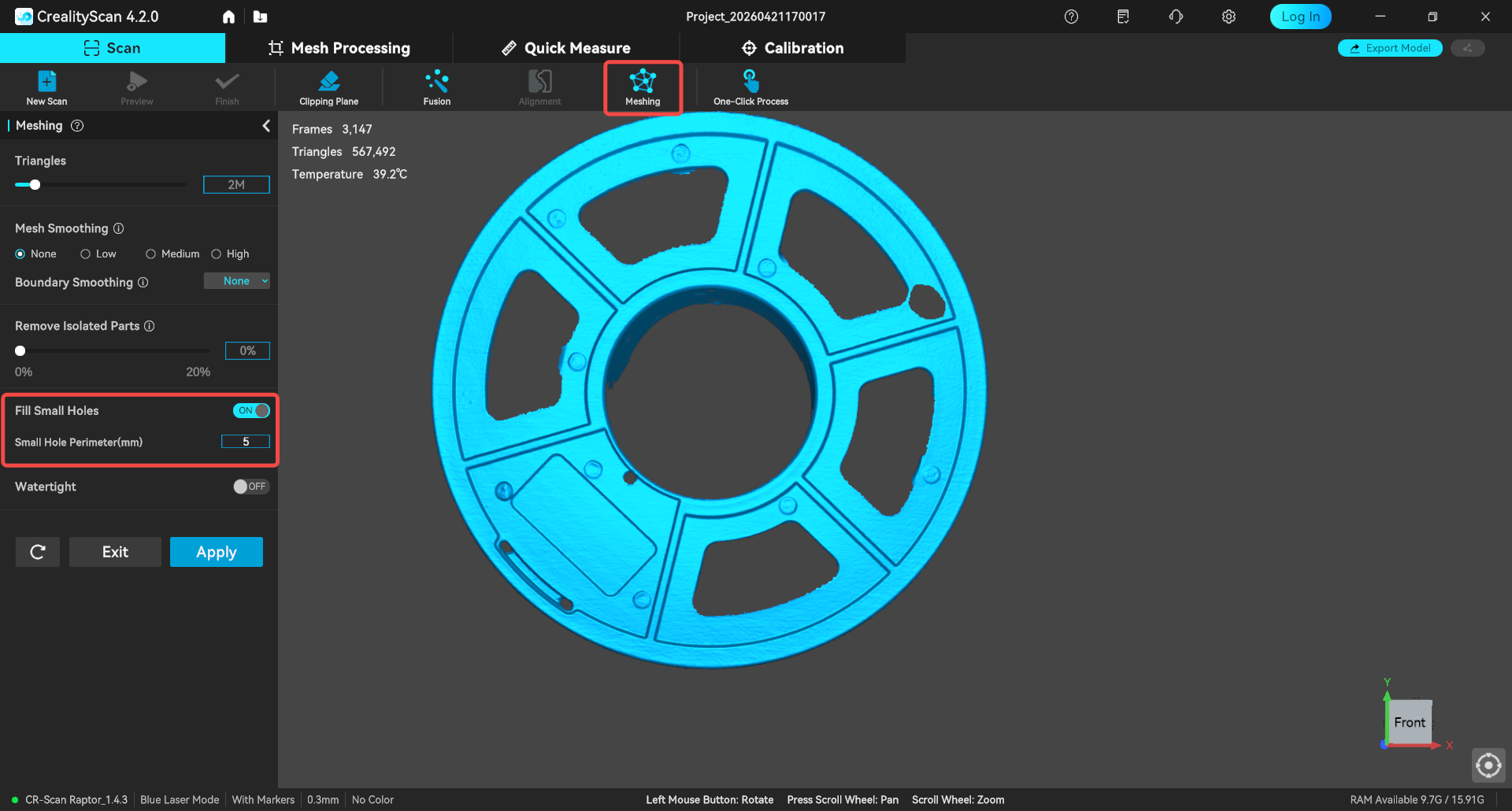
Task: Open the project folder icon
Action: (x=261, y=17)
